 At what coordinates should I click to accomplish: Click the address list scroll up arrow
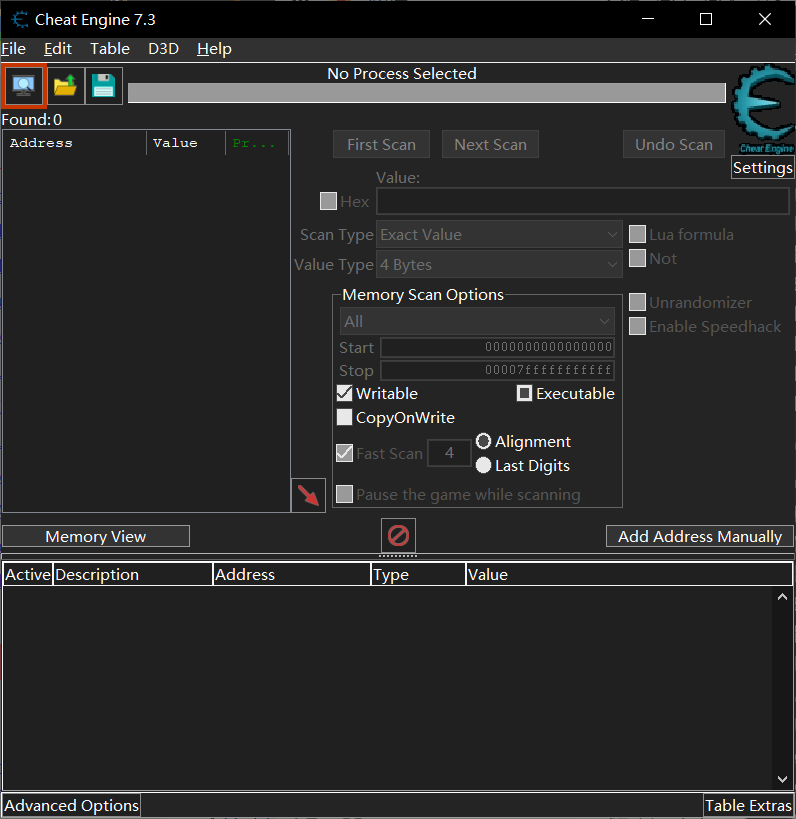coord(782,597)
